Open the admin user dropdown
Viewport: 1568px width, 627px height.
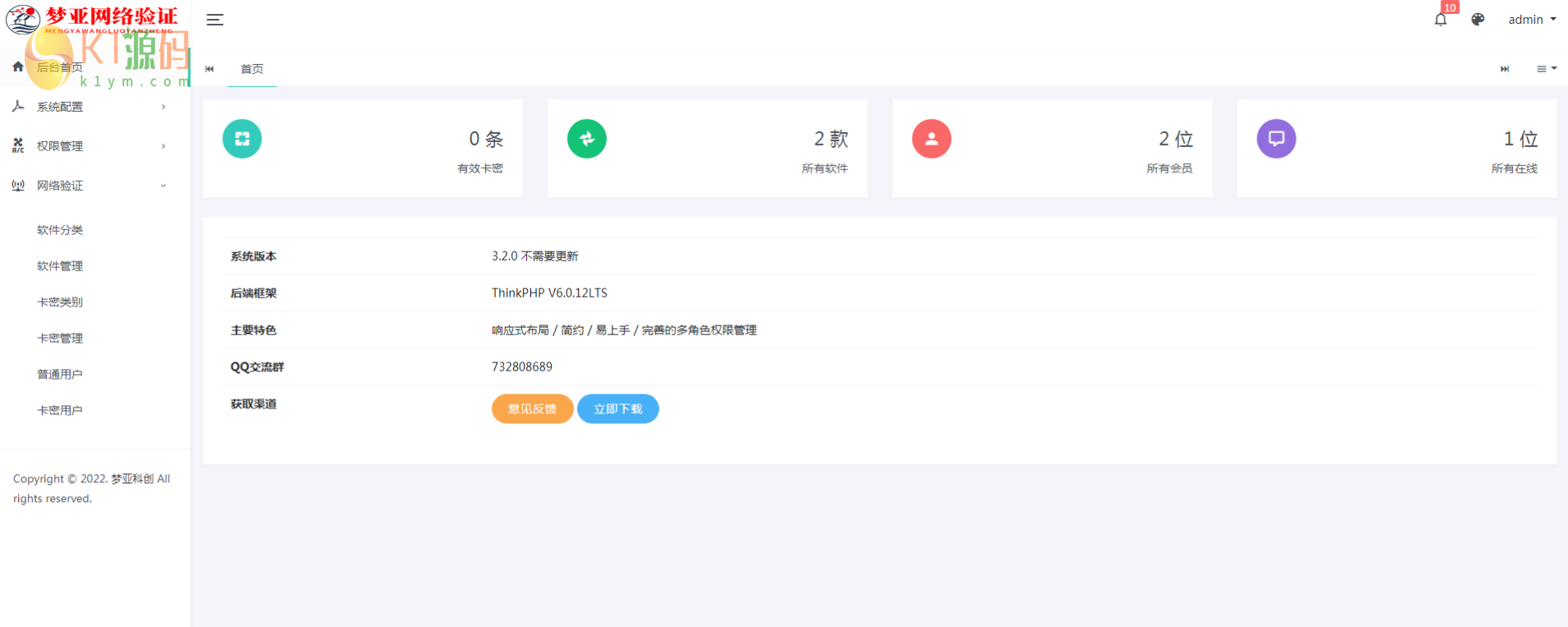coord(1532,20)
